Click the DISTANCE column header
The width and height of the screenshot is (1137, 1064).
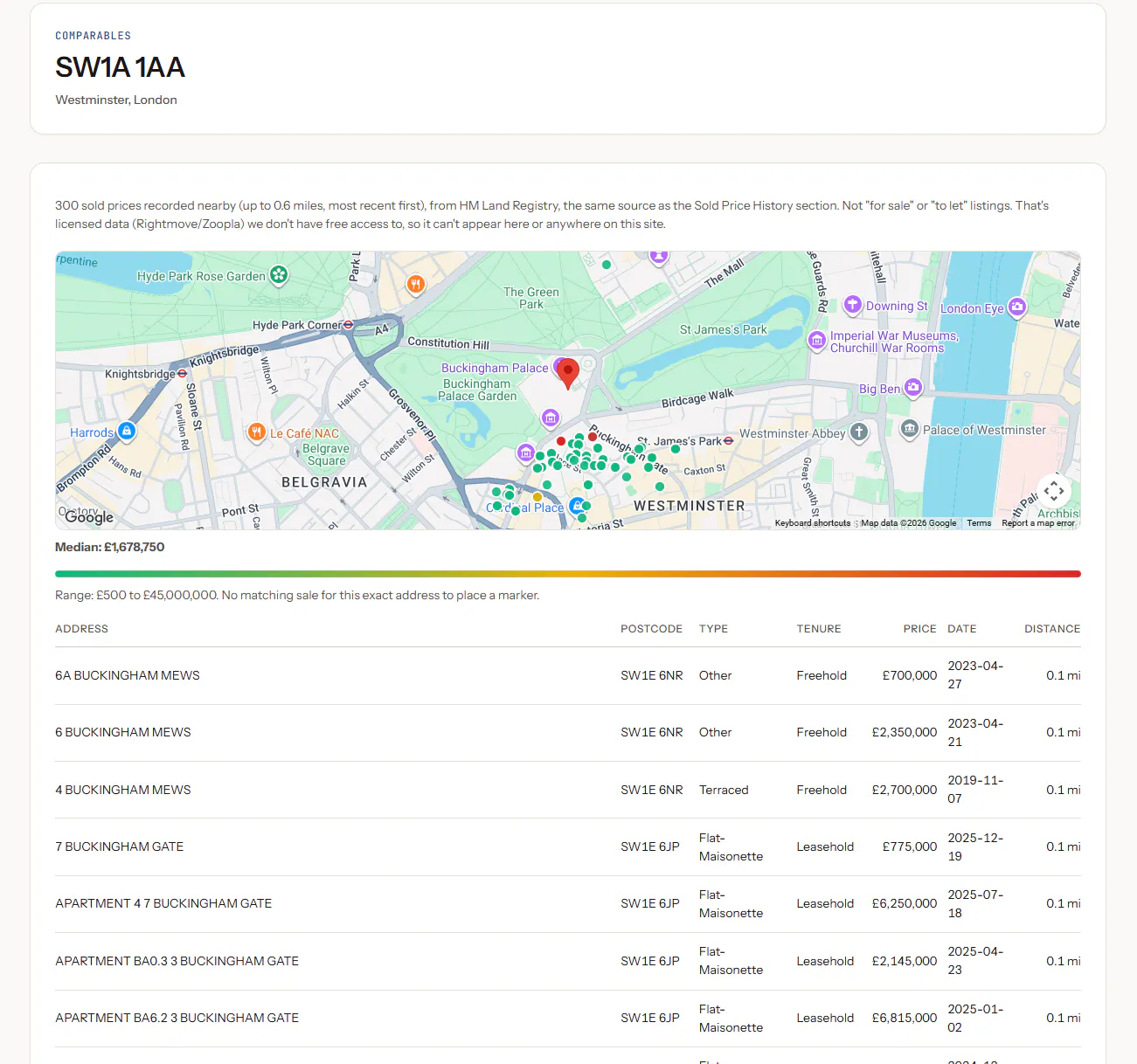1052,629
